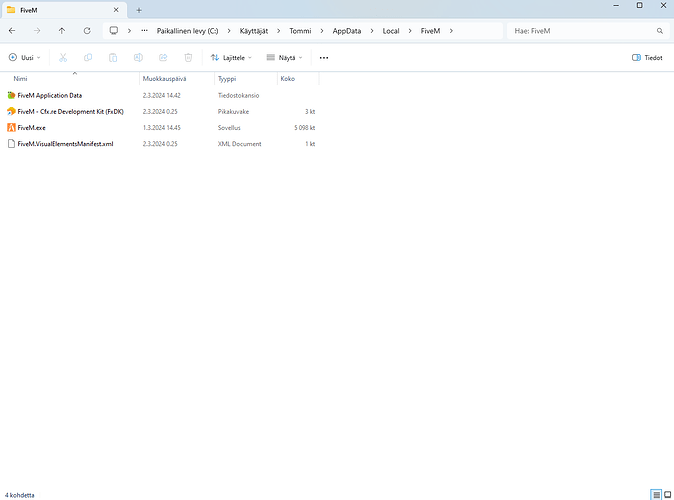The image size is (674, 500).
Task: Click the Delete trash icon
Action: click(x=188, y=58)
